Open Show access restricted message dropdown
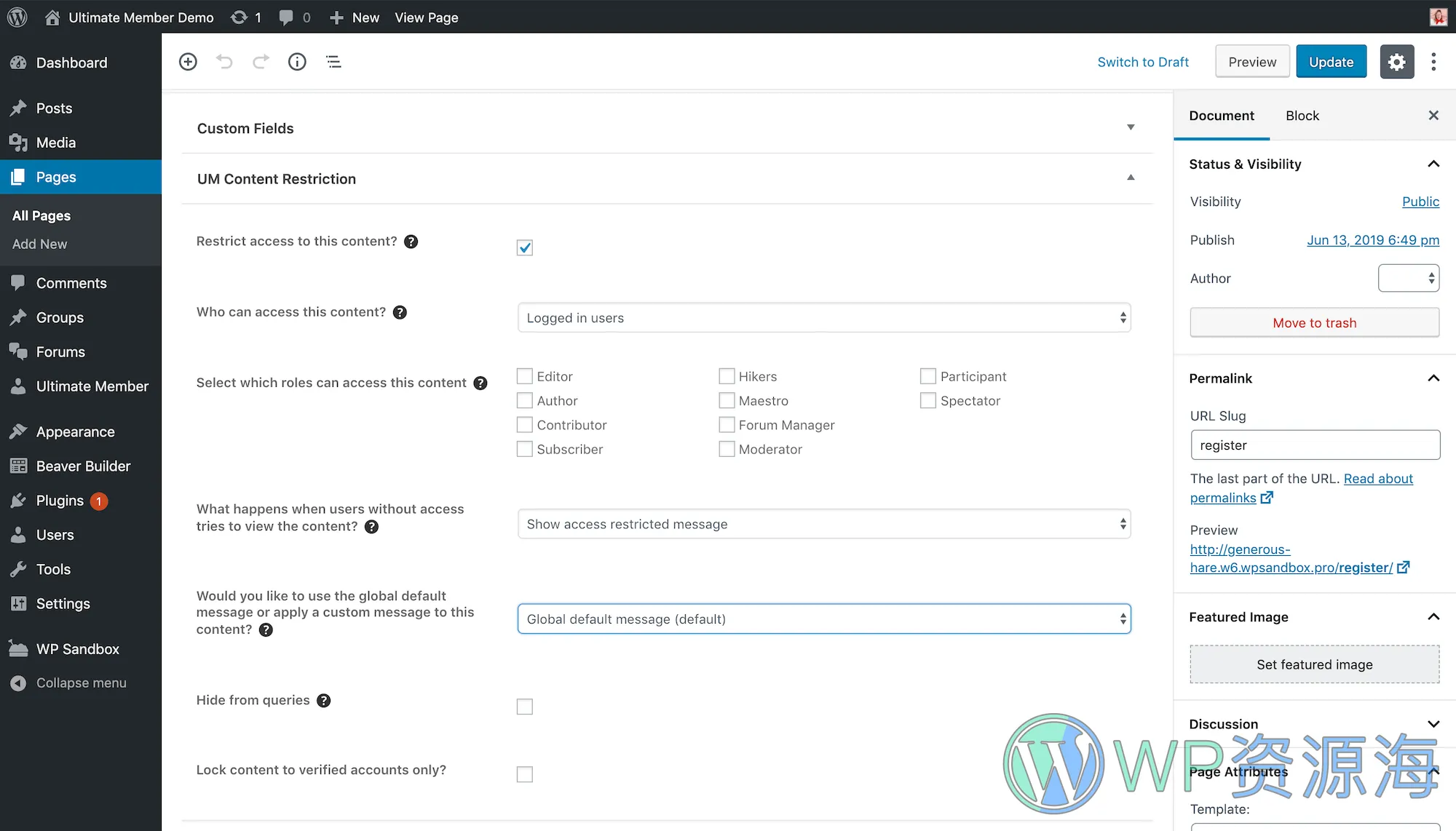Image resolution: width=1456 pixels, height=831 pixels. point(823,524)
